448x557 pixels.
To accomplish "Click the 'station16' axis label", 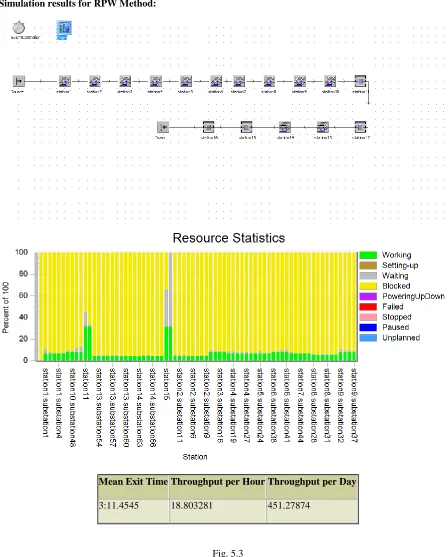I will (x=166, y=384).
